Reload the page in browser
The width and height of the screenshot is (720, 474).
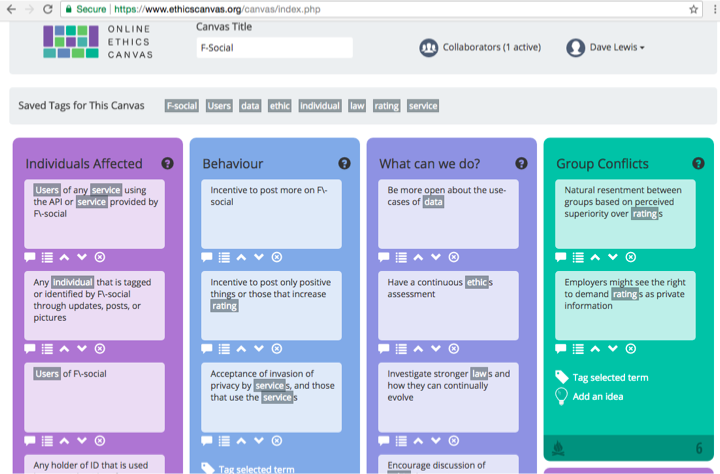pyautogui.click(x=47, y=9)
